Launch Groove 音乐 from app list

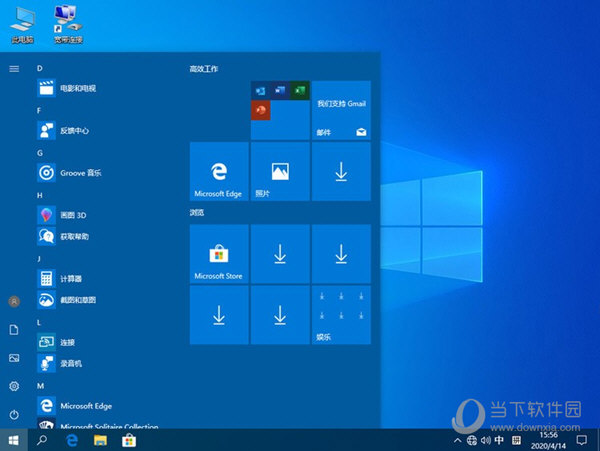(103, 173)
